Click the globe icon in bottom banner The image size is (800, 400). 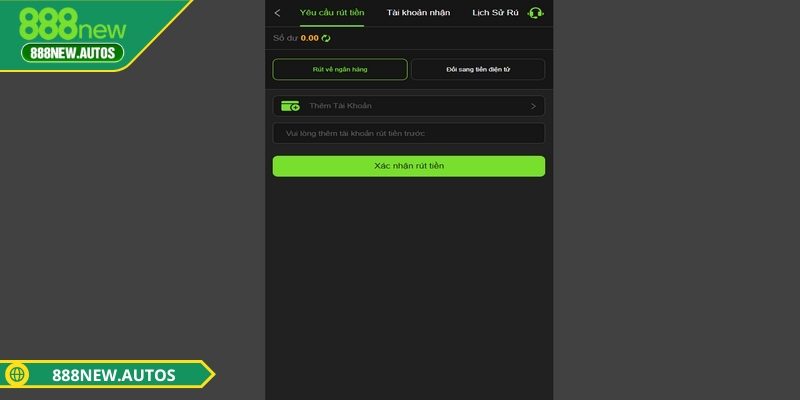(16, 375)
